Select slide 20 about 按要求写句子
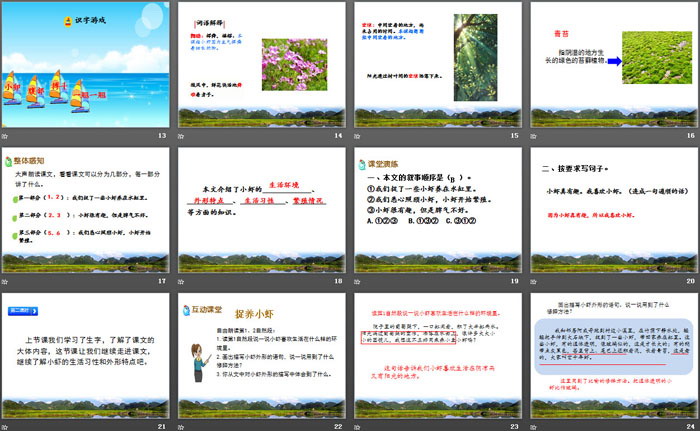 (614, 210)
